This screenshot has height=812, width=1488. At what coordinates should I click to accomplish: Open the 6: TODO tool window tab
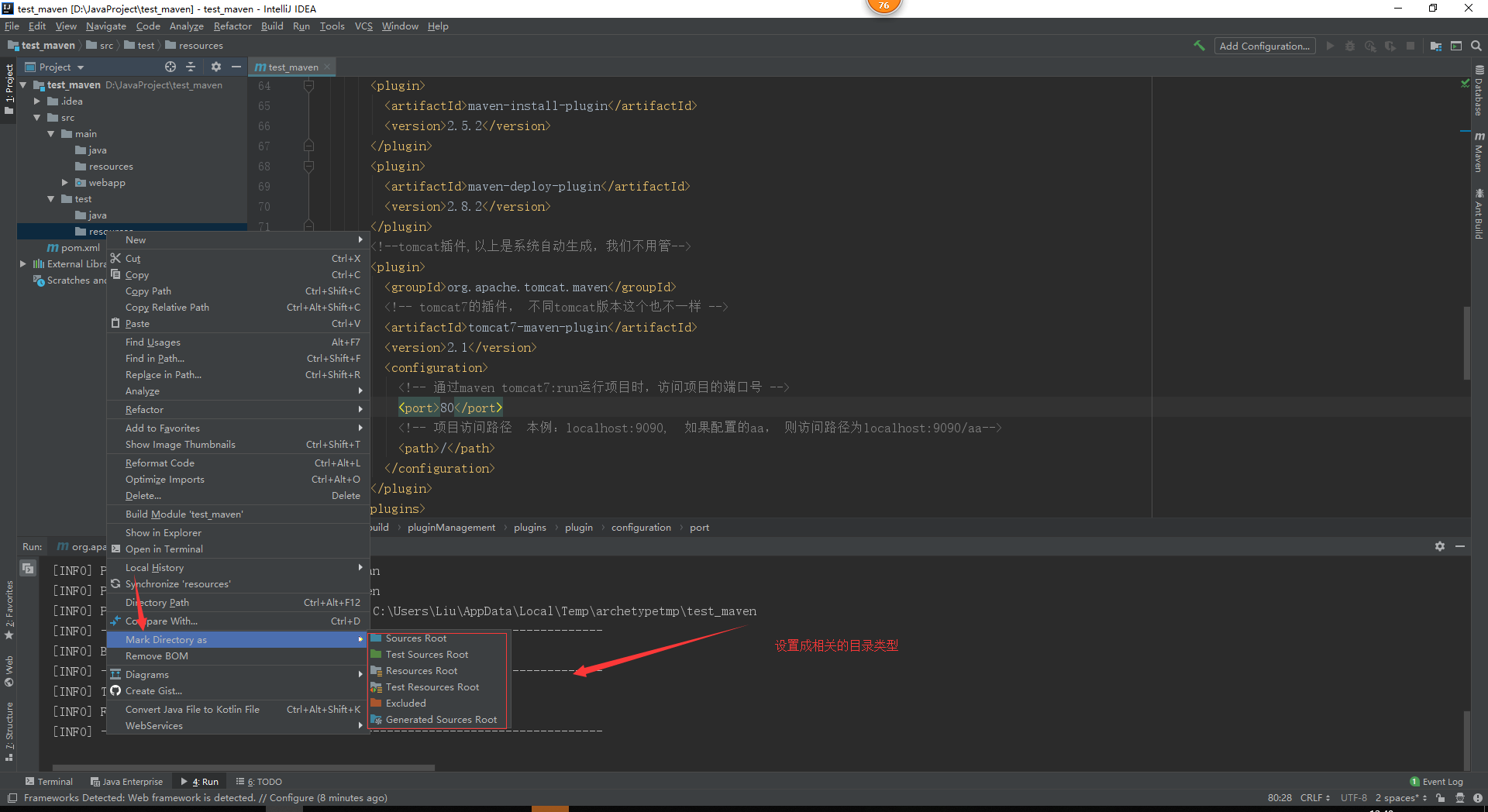click(x=259, y=782)
